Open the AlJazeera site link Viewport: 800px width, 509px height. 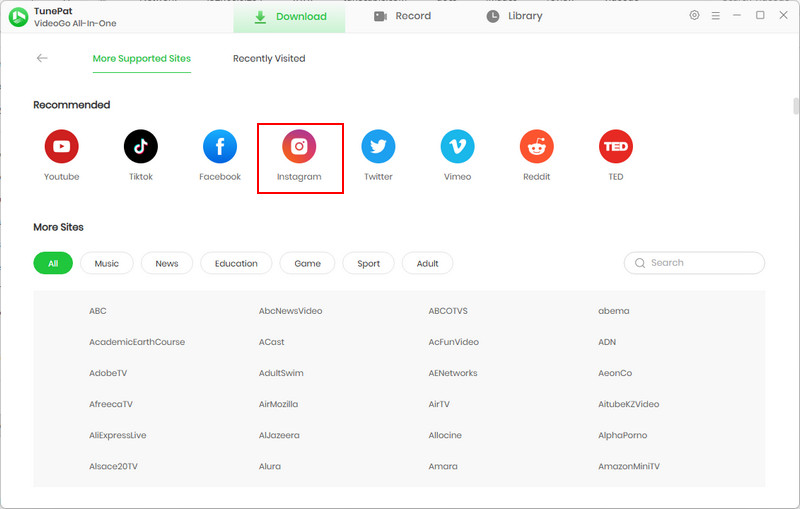pyautogui.click(x=279, y=436)
